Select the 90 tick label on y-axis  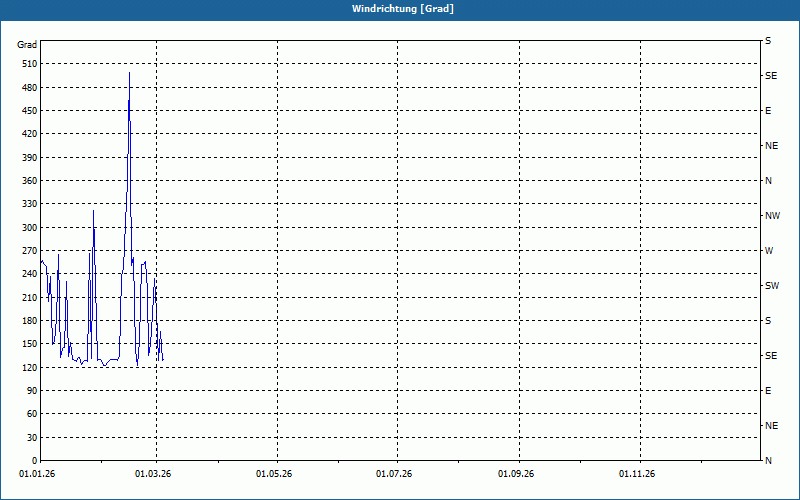tap(30, 391)
